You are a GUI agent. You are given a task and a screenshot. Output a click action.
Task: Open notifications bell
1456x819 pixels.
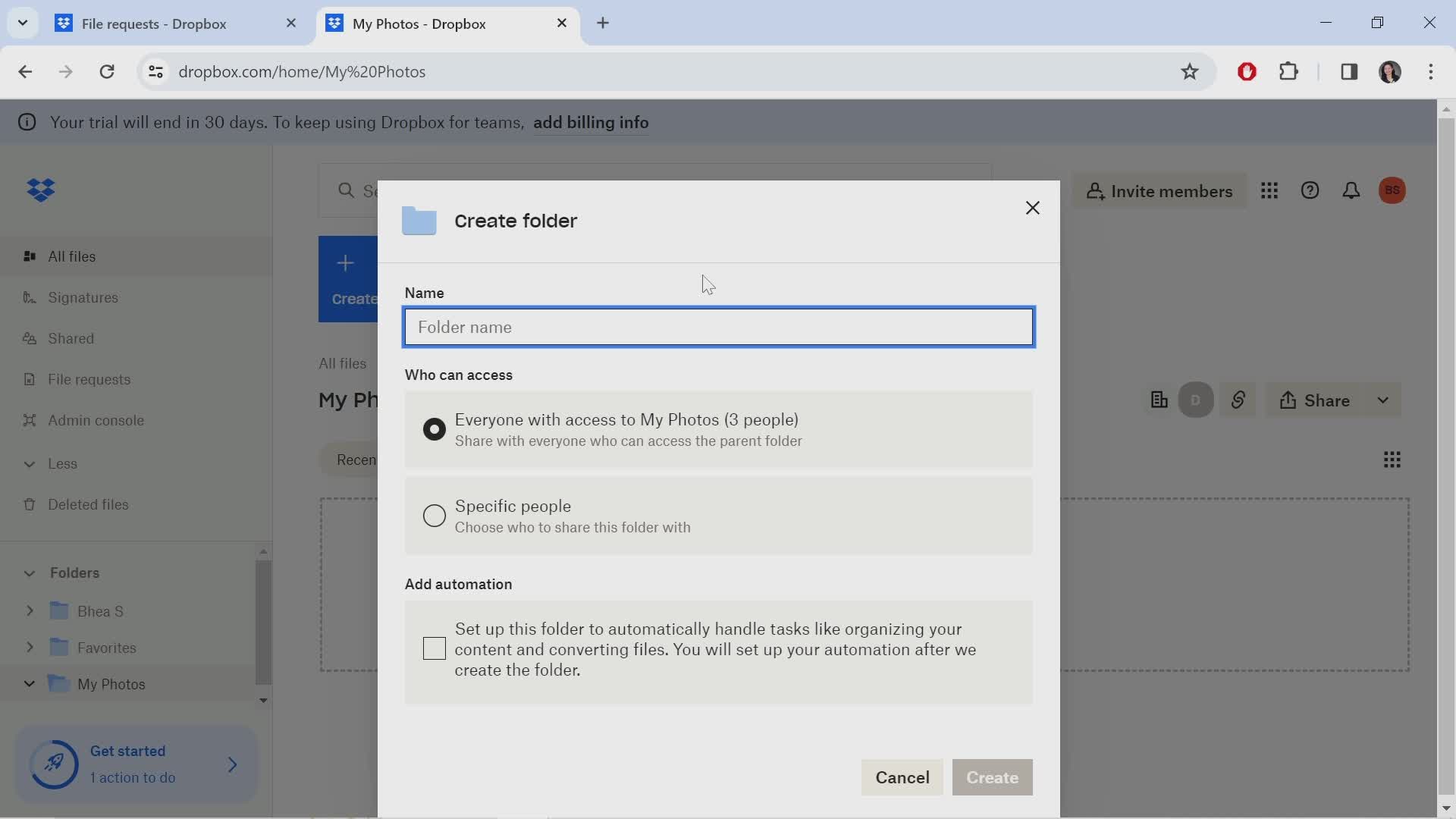point(1351,190)
